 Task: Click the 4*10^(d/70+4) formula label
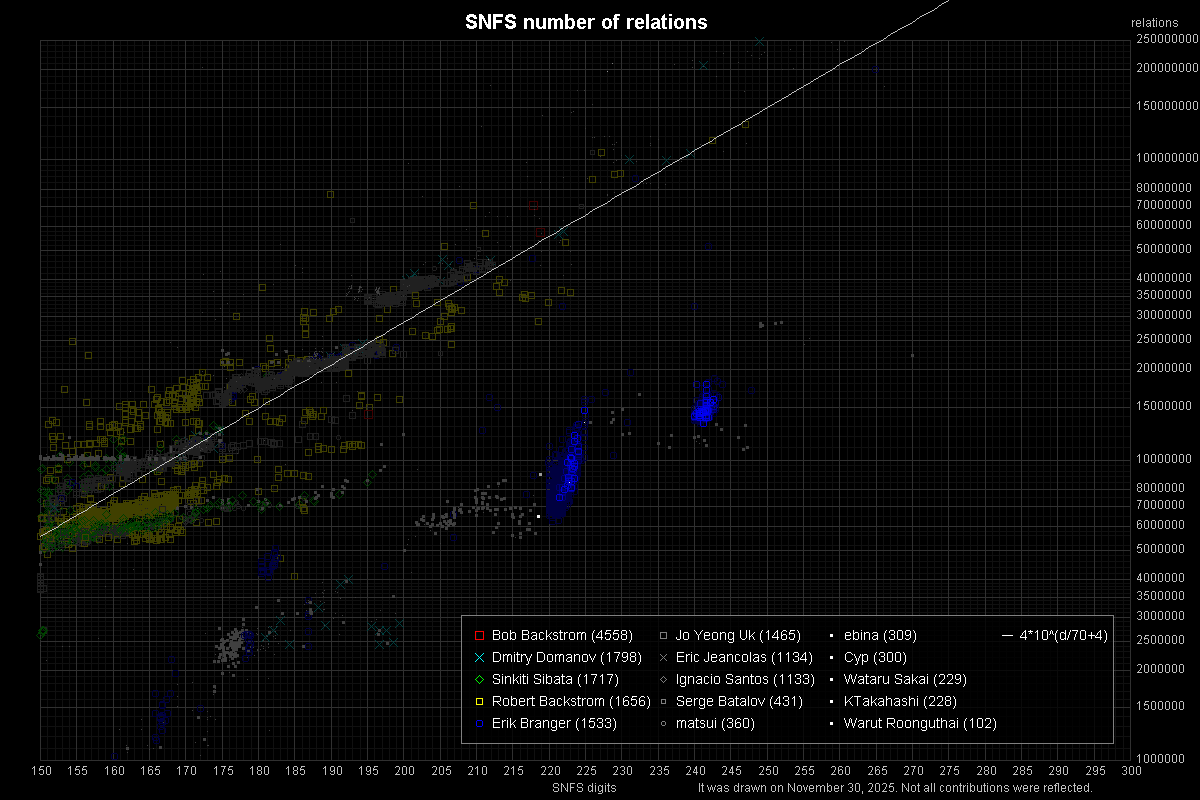point(1063,635)
